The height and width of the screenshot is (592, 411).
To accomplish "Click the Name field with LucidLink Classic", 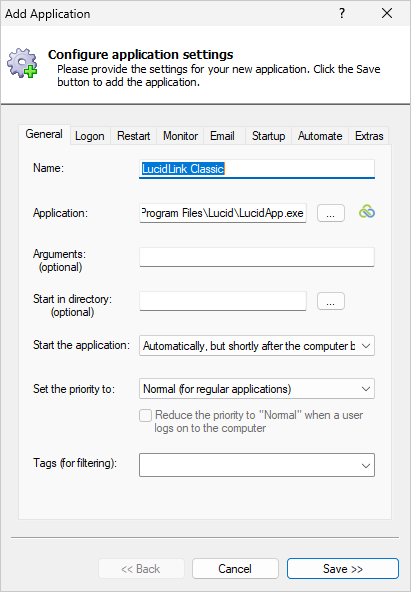I will click(x=257, y=169).
